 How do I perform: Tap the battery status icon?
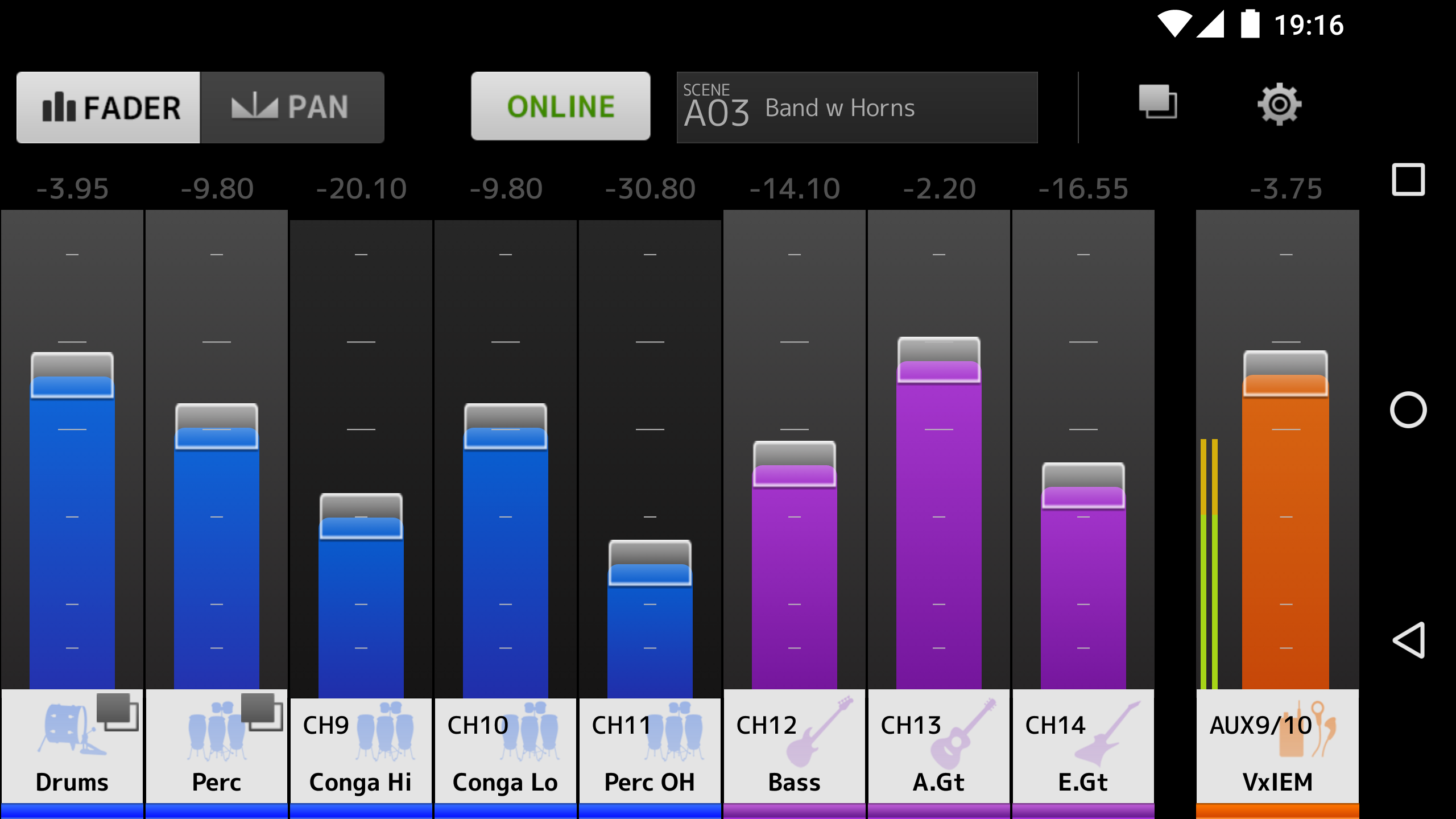[x=1250, y=24]
